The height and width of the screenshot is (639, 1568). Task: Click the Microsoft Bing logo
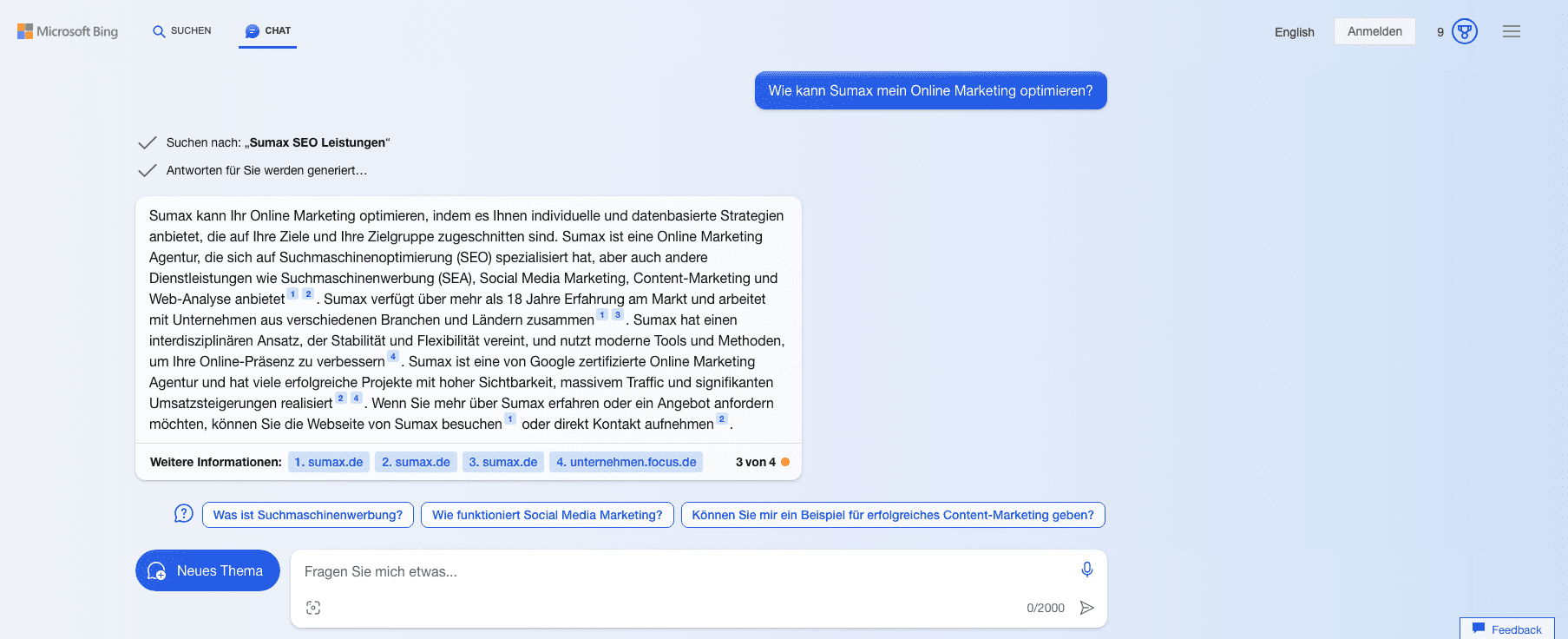tap(68, 31)
